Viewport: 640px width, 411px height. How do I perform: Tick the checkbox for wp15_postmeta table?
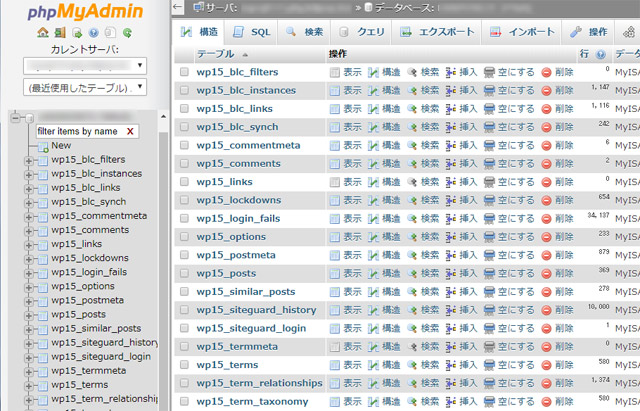click(x=184, y=255)
